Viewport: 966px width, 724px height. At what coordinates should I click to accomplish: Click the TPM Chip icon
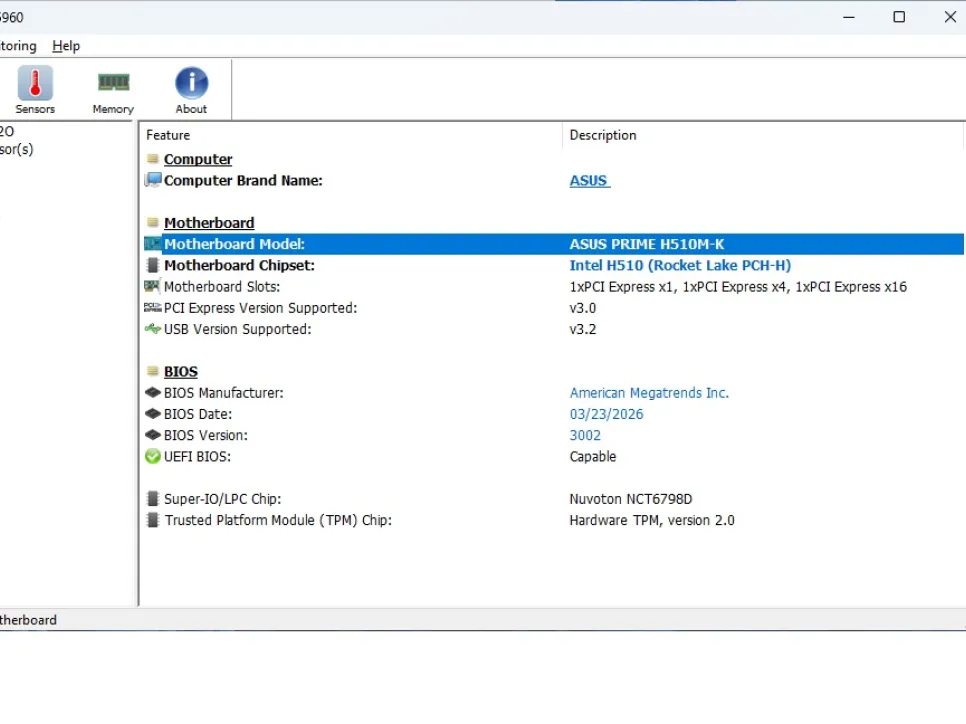point(153,519)
